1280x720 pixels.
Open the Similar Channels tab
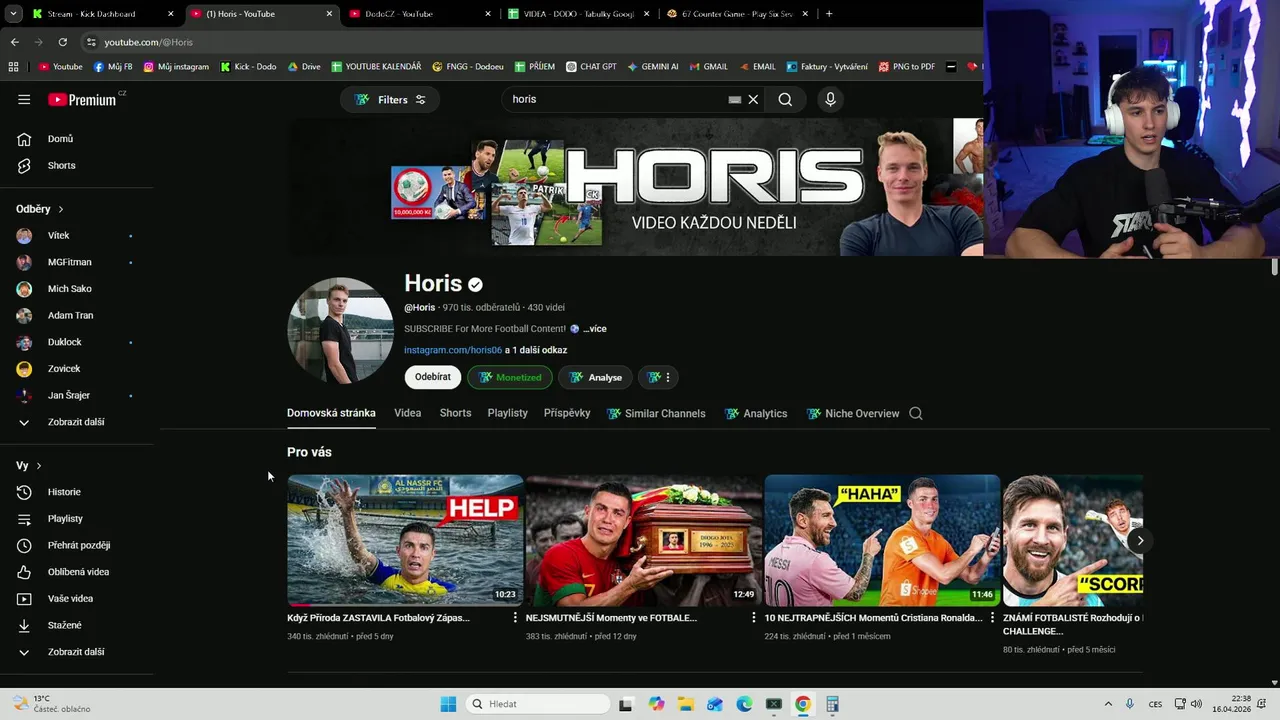(656, 413)
